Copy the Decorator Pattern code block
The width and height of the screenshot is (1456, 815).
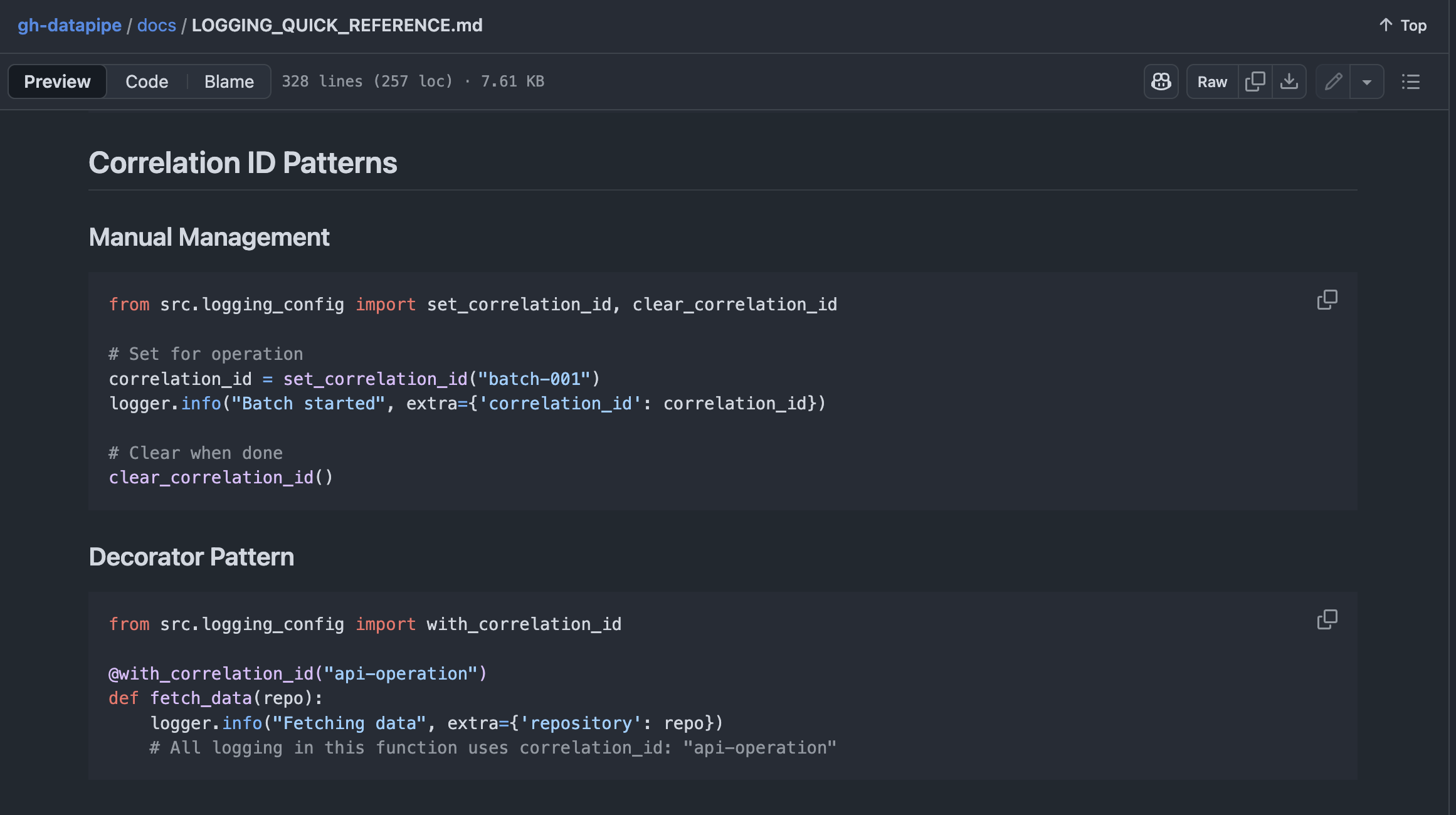(1327, 619)
